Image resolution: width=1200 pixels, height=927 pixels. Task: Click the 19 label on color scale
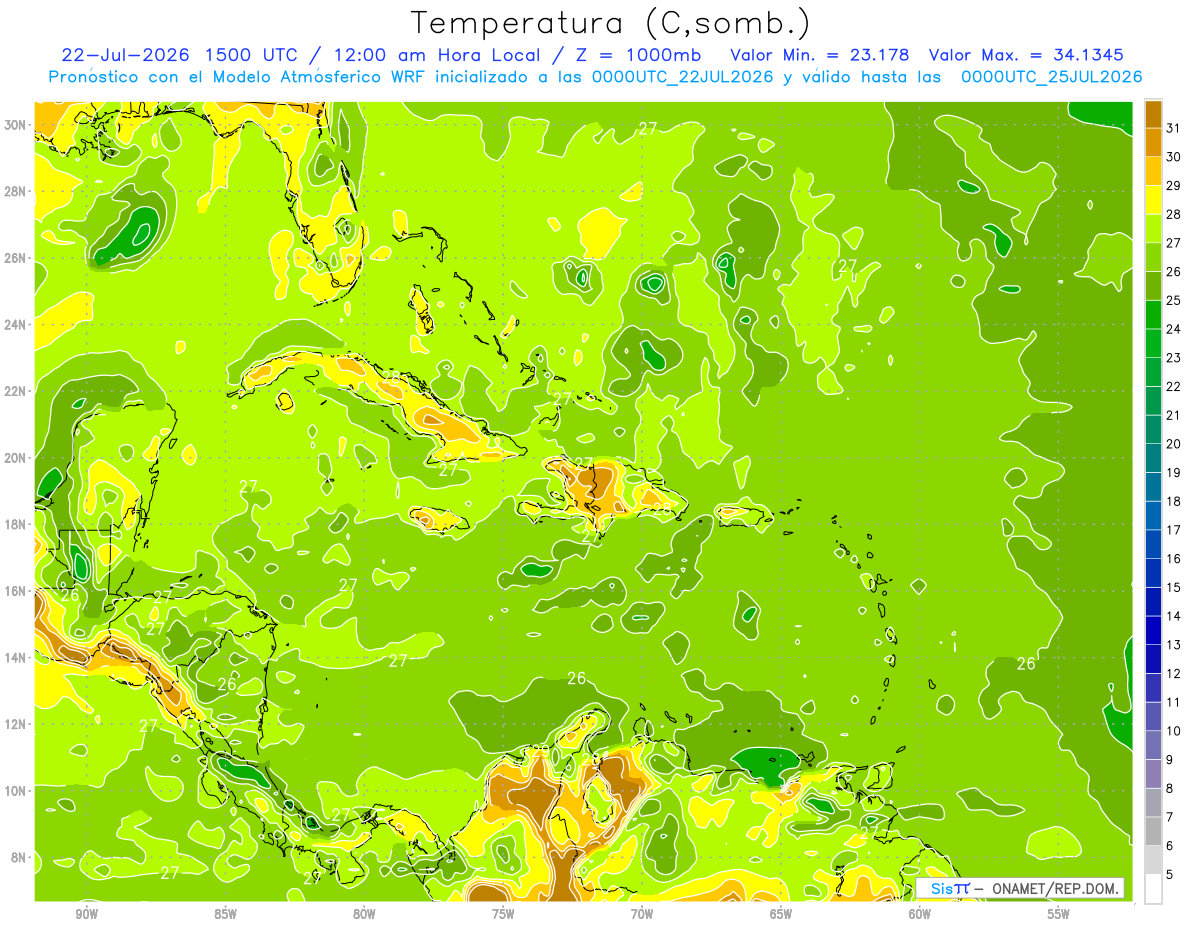1174,472
